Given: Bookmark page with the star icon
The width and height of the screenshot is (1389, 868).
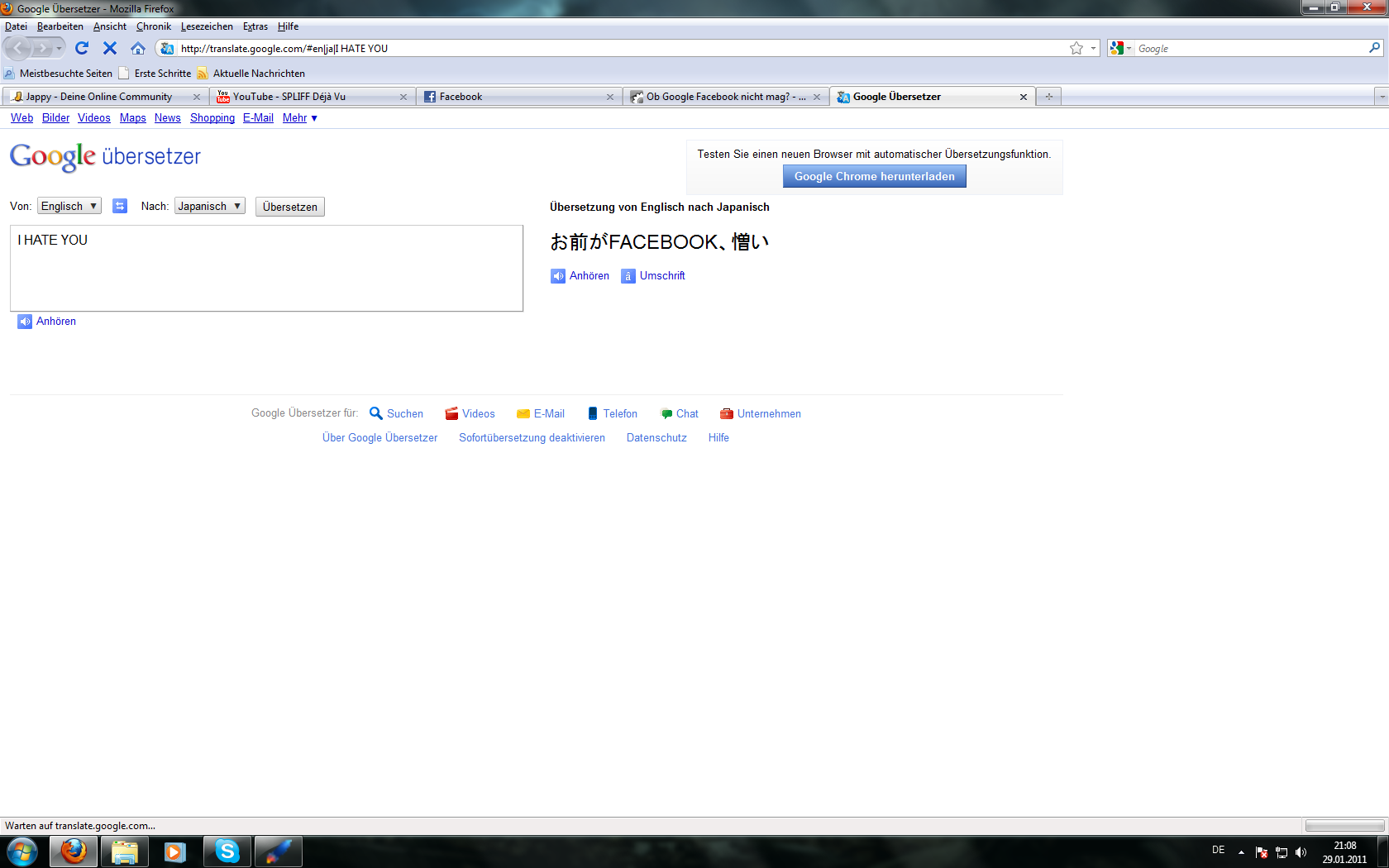Looking at the screenshot, I should tap(1076, 48).
